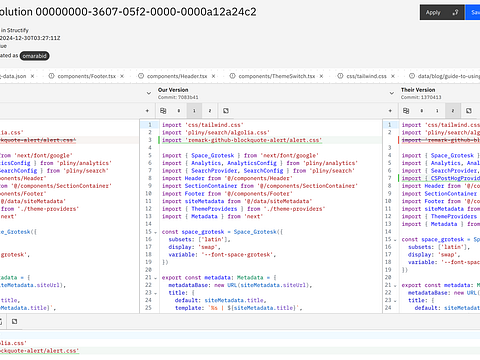Open the components/Footer.tsx tab
The image size is (480, 360).
pyautogui.click(x=87, y=76)
